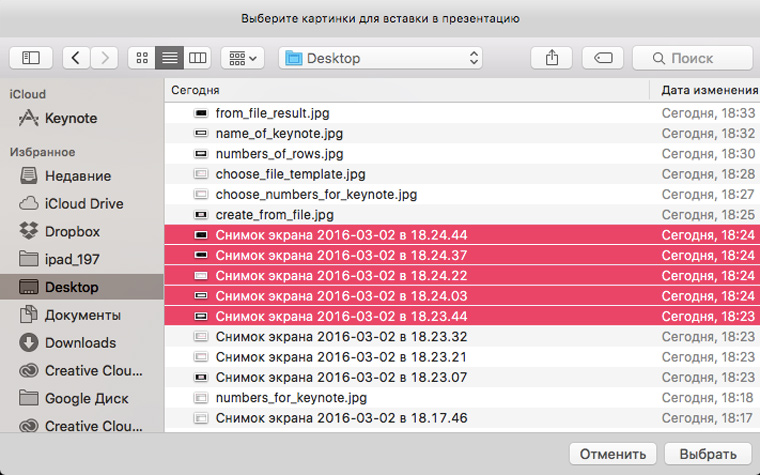Go forward with the right chevron
The image size is (760, 475).
click(104, 58)
